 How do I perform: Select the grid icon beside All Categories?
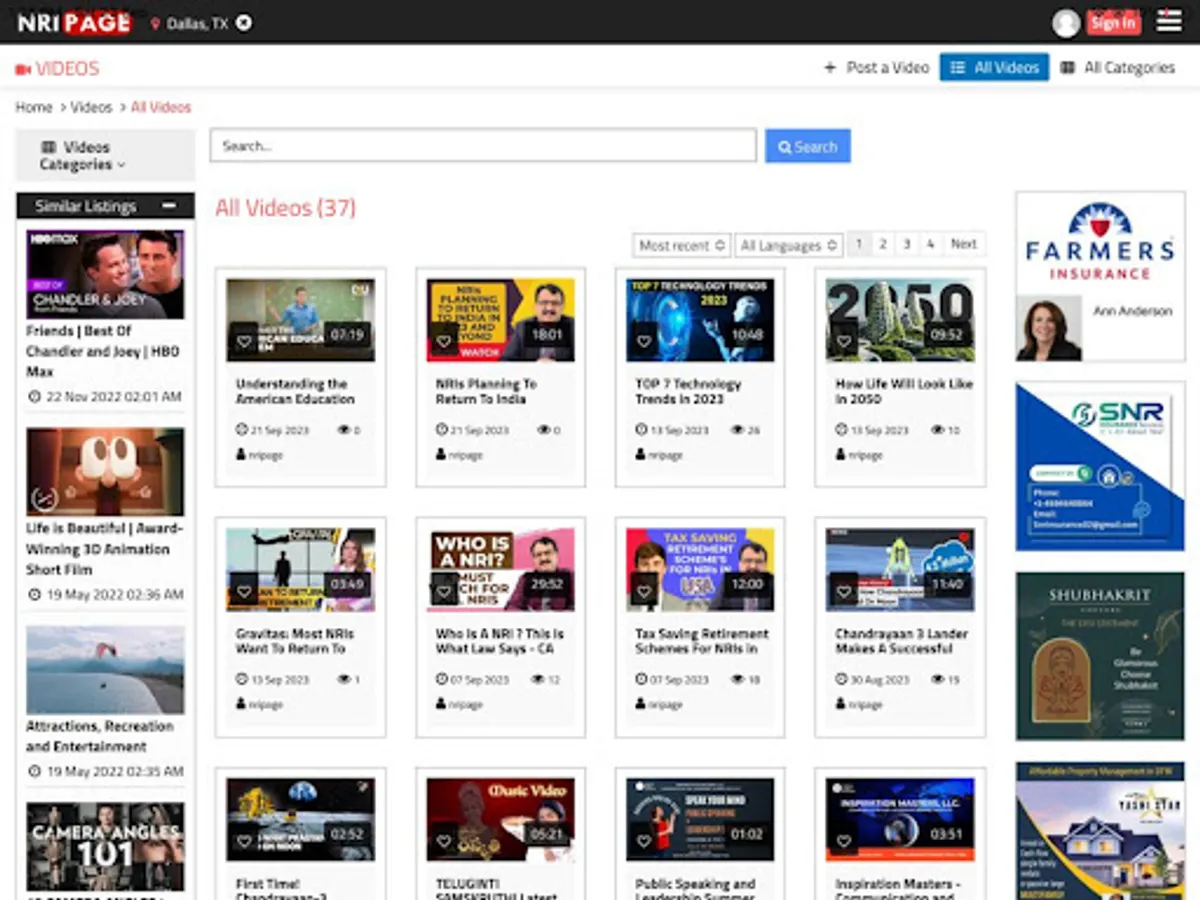coord(1066,67)
